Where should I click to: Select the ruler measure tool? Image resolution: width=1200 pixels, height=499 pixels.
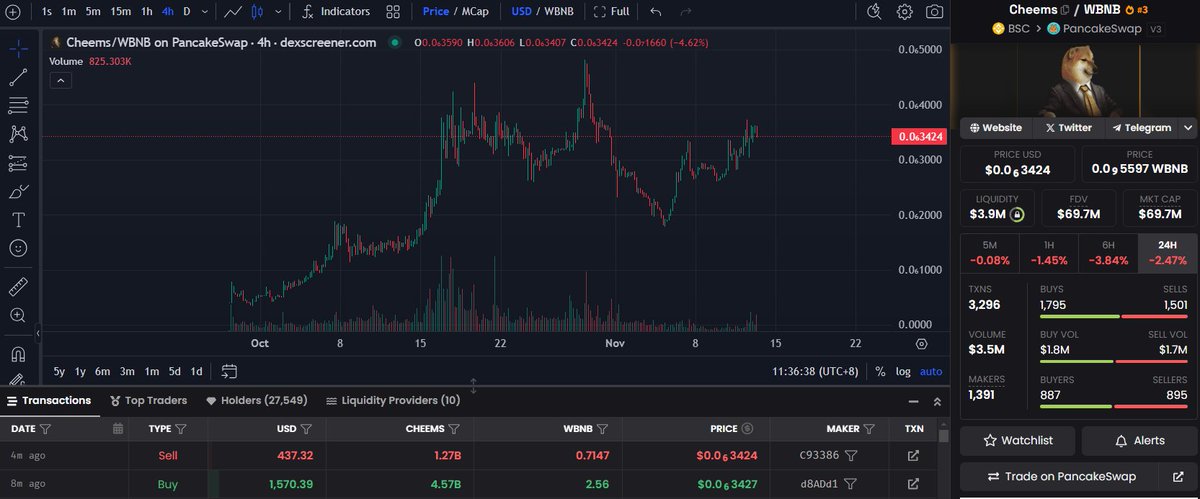click(x=18, y=287)
